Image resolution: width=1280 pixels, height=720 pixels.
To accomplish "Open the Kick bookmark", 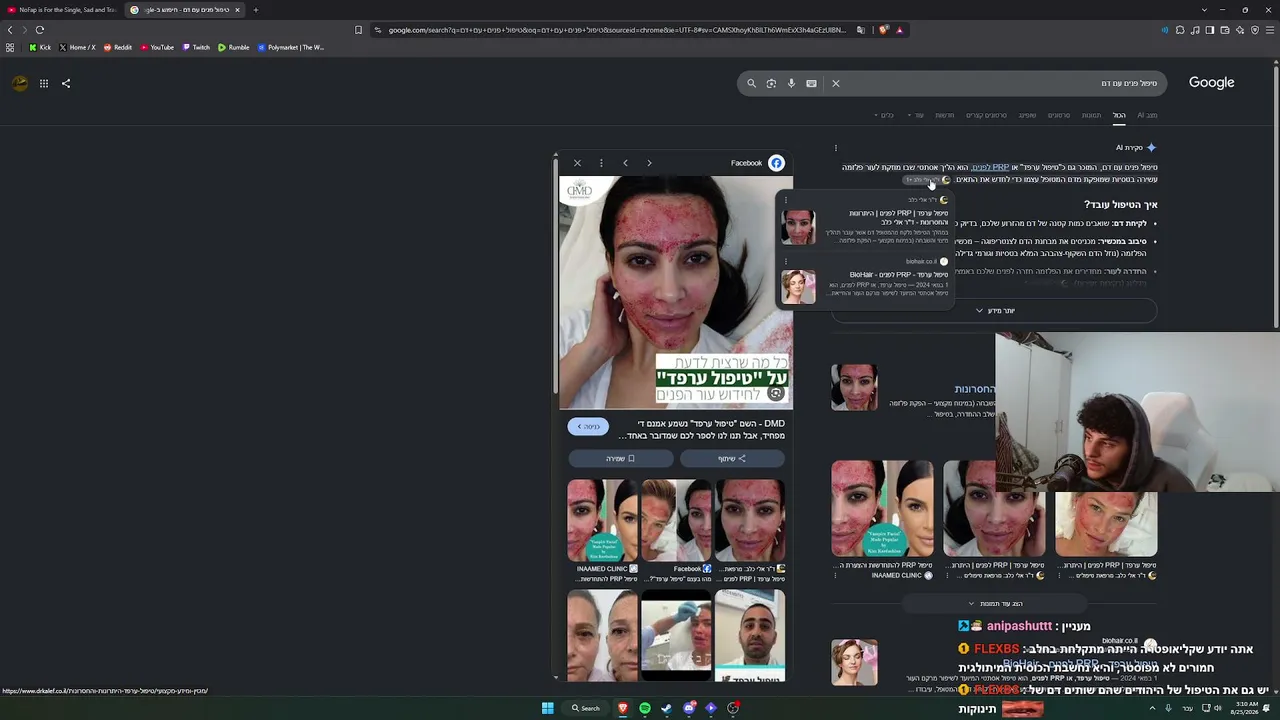I will pos(40,47).
